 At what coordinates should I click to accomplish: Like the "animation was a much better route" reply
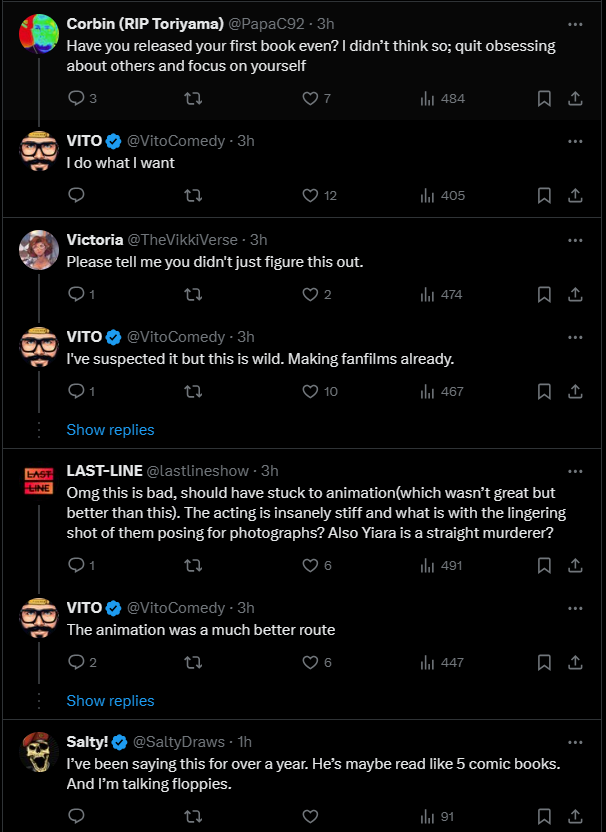pyautogui.click(x=317, y=662)
